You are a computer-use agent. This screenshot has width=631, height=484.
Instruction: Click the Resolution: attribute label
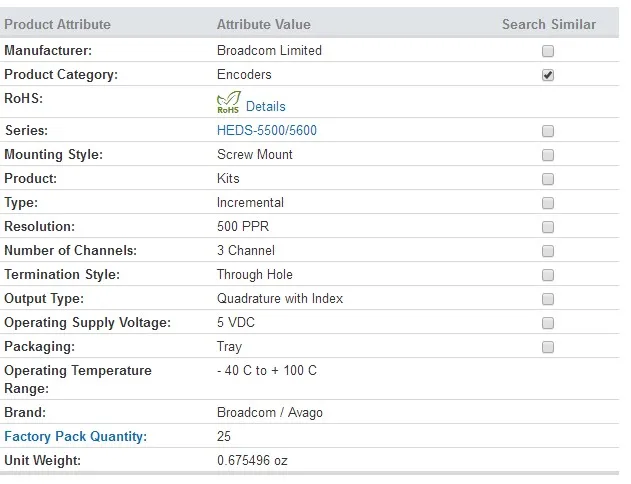coord(39,227)
